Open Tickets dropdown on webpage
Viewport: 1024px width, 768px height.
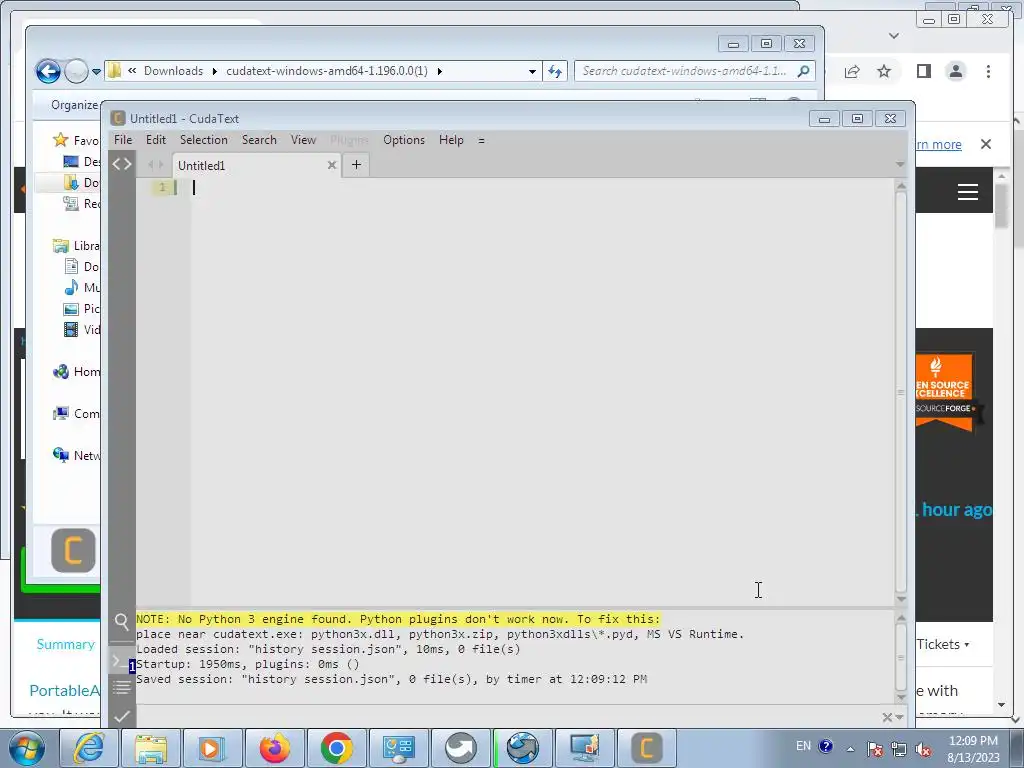click(943, 644)
